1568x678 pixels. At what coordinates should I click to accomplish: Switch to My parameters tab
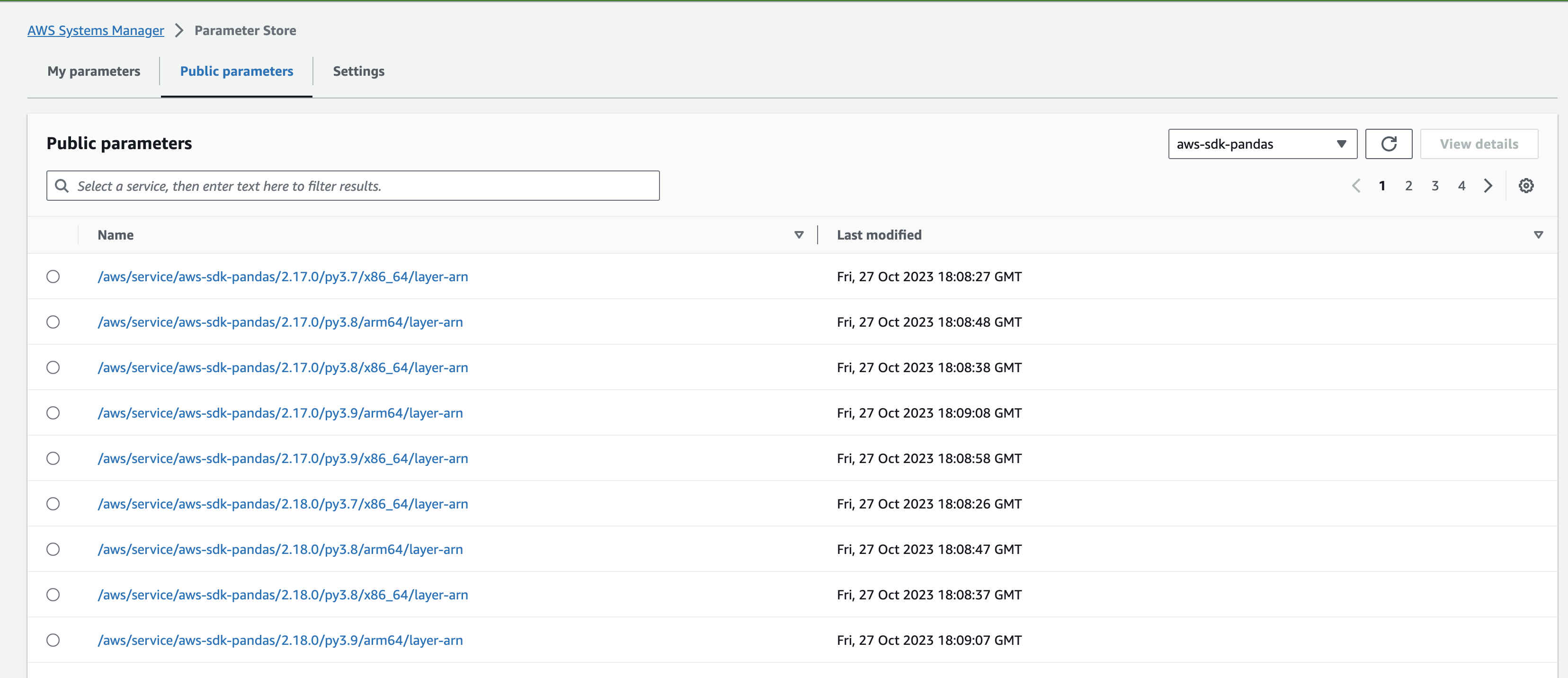click(x=94, y=71)
